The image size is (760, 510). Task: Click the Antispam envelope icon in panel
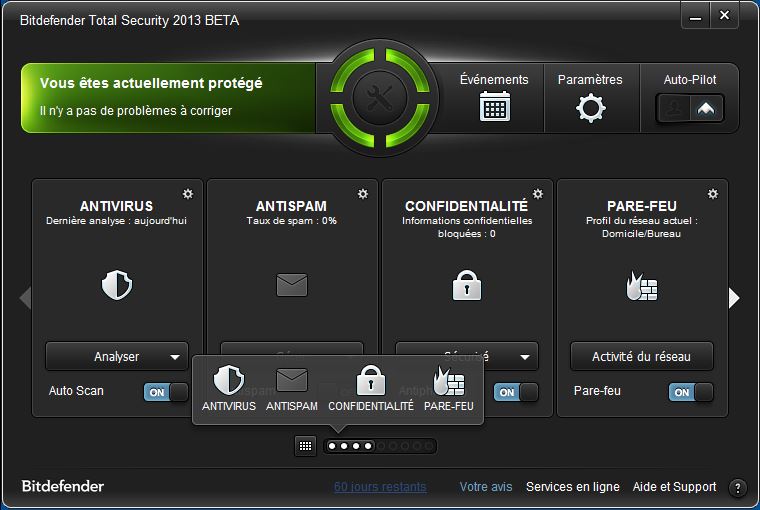tap(292, 285)
